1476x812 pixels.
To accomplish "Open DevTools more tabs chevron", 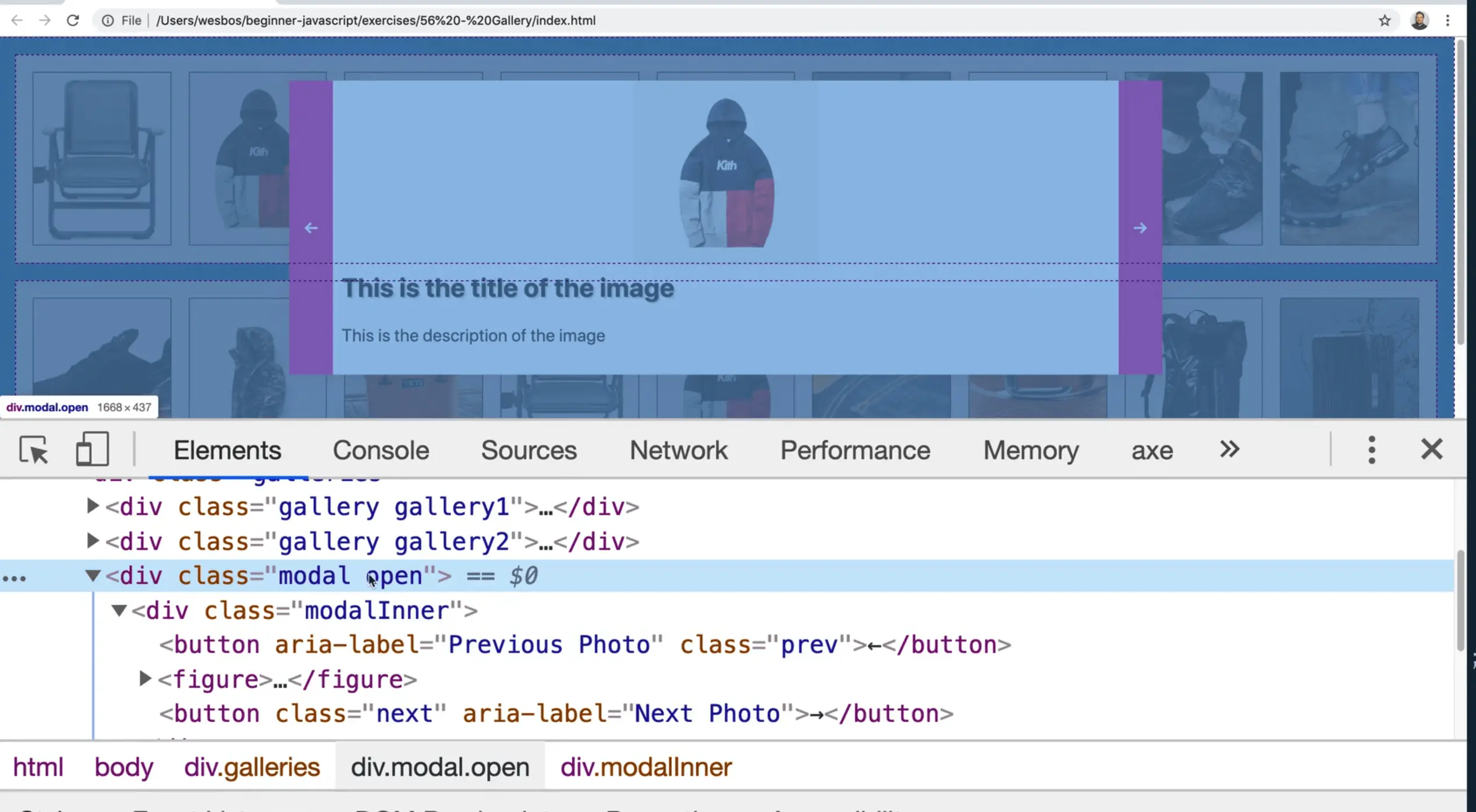I will pyautogui.click(x=1229, y=450).
